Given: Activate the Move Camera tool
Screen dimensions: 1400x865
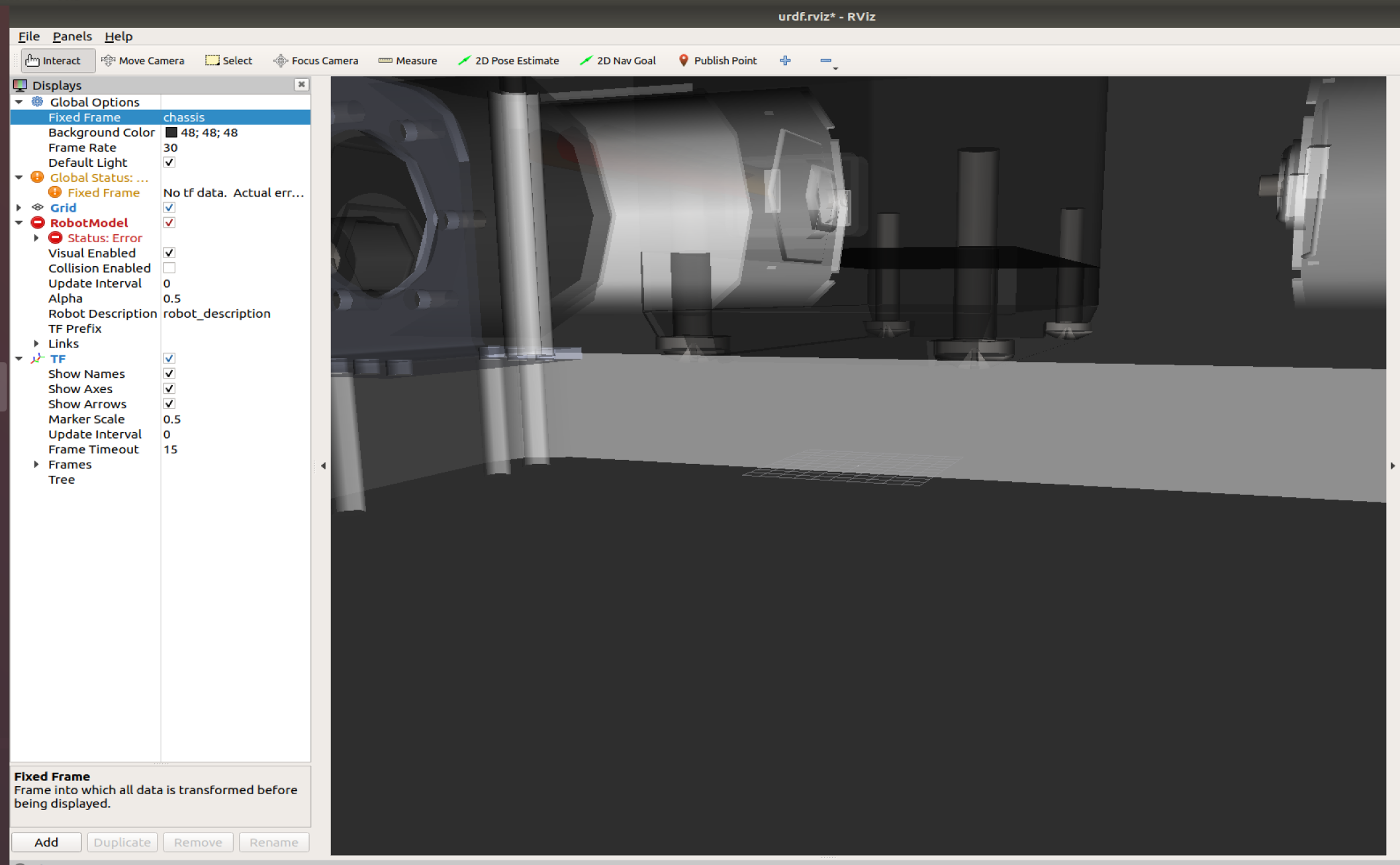Looking at the screenshot, I should tap(143, 60).
